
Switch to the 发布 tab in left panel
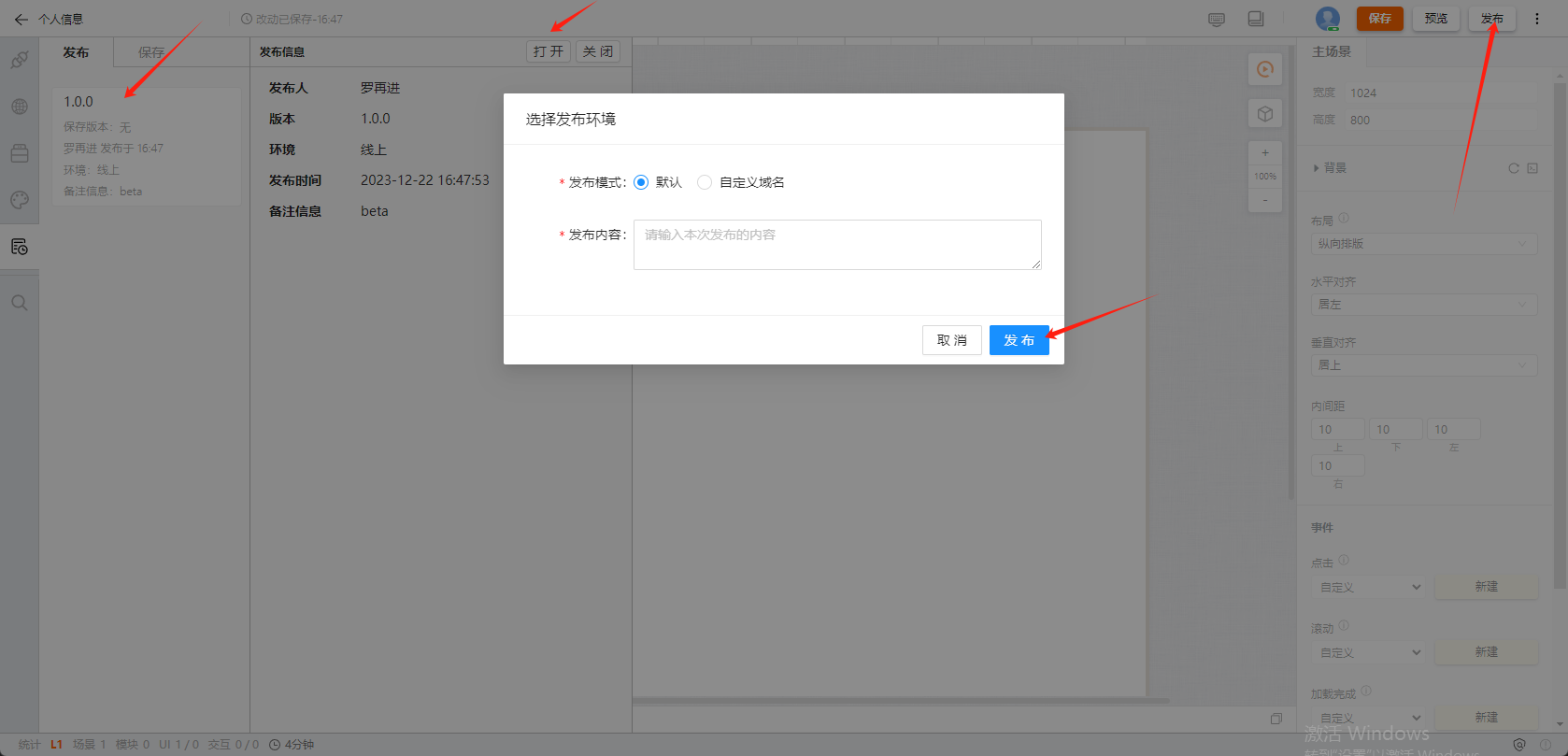pyautogui.click(x=76, y=52)
